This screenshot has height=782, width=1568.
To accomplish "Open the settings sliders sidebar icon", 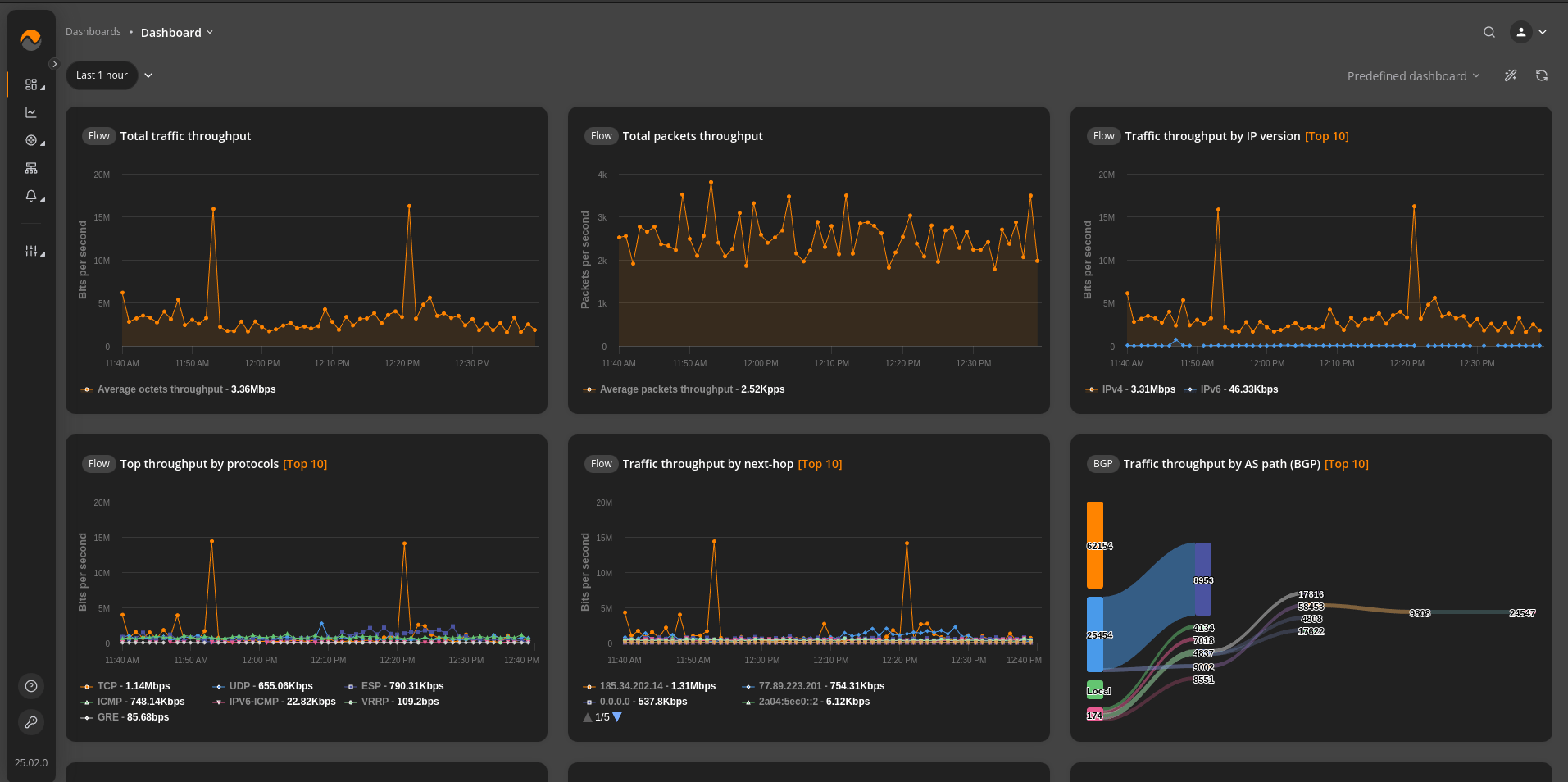I will coord(31,251).
